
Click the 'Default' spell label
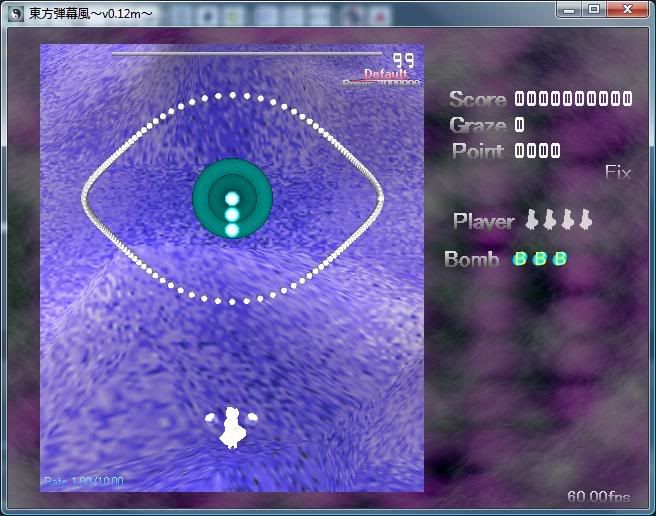click(x=385, y=74)
